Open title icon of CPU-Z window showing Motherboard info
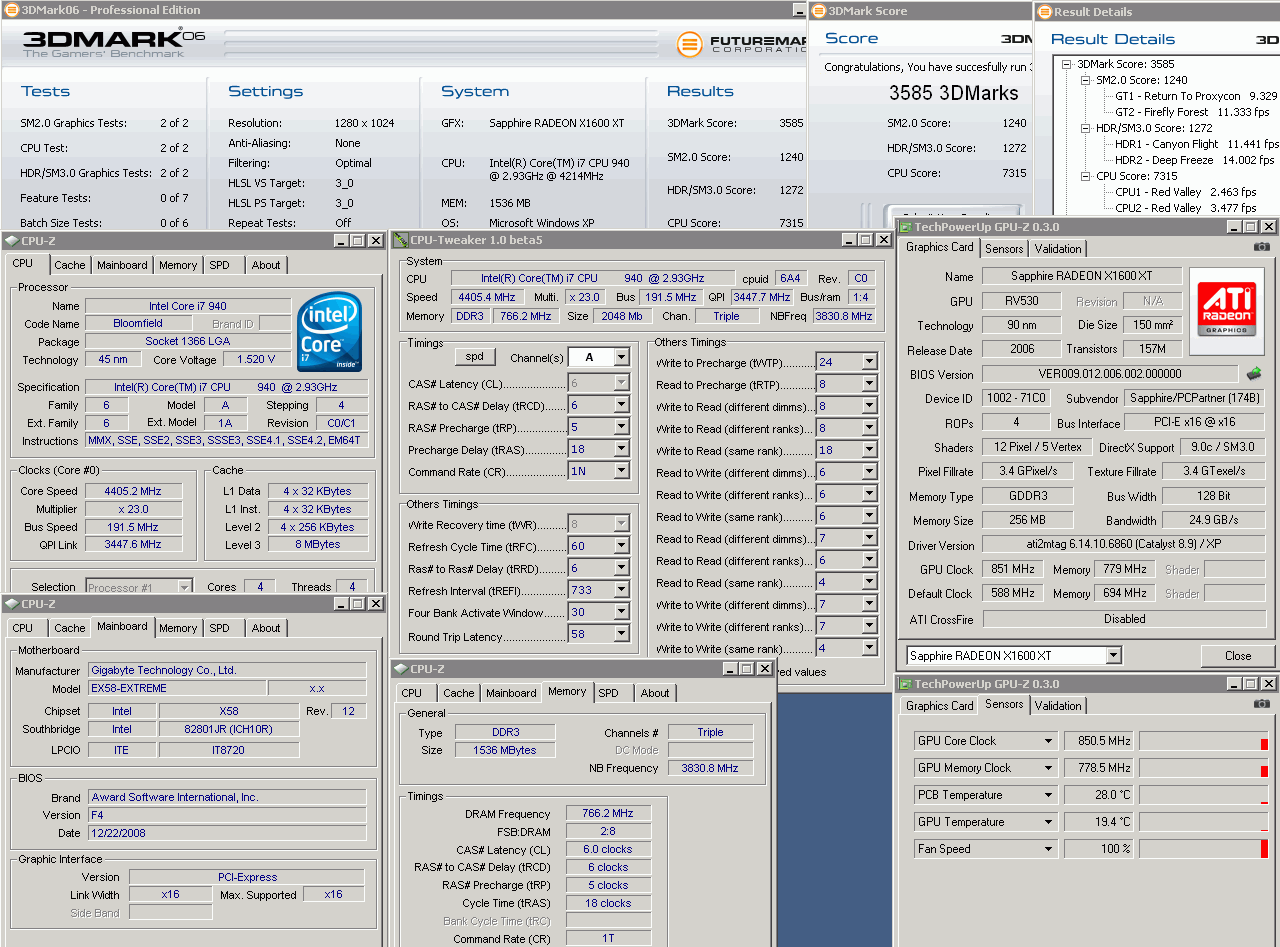The width and height of the screenshot is (1280, 947). [11, 604]
